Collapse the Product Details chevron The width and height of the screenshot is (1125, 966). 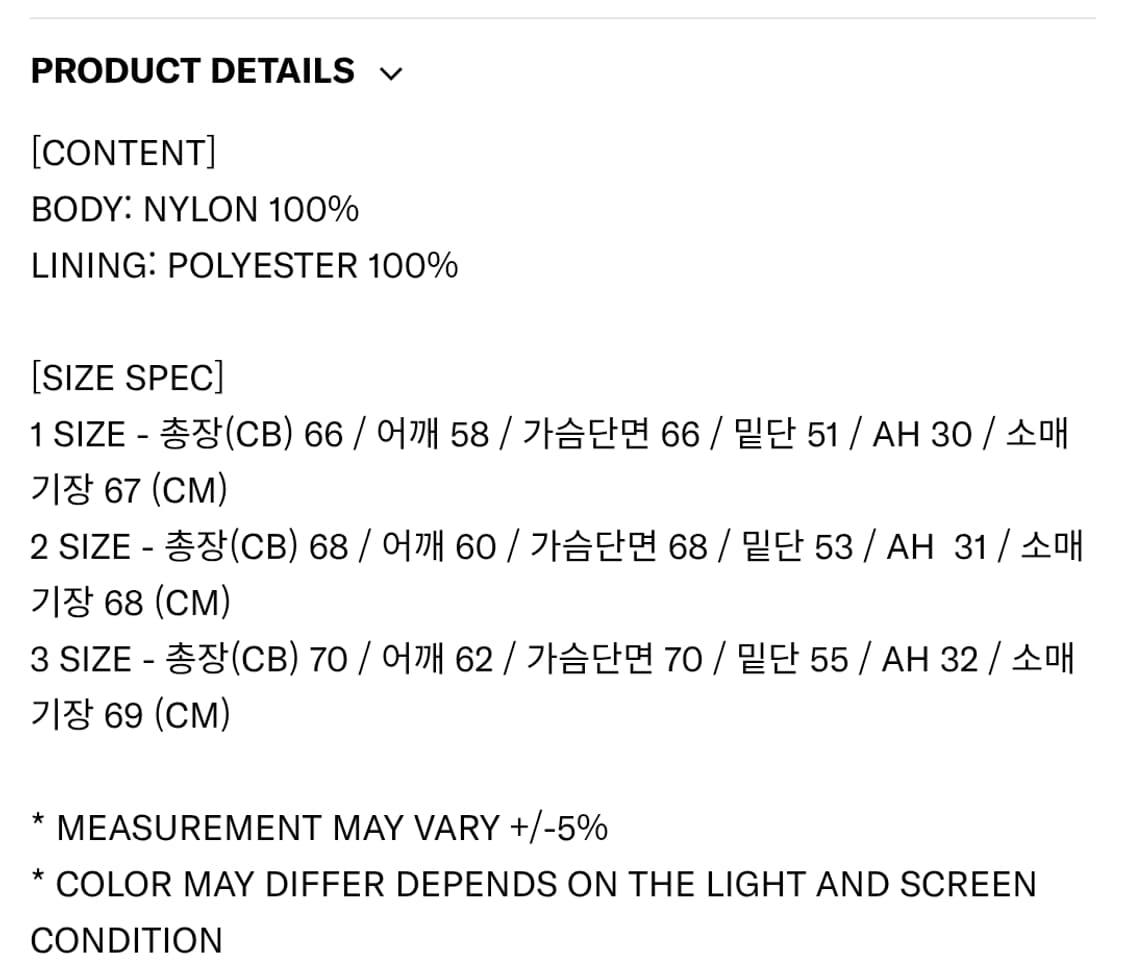click(x=391, y=73)
